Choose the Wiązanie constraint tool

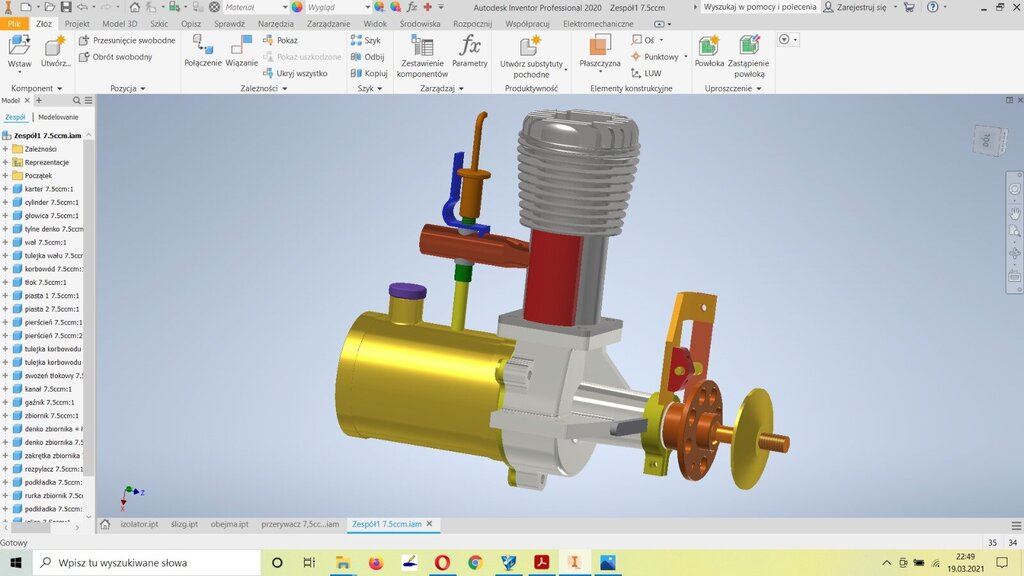point(241,50)
